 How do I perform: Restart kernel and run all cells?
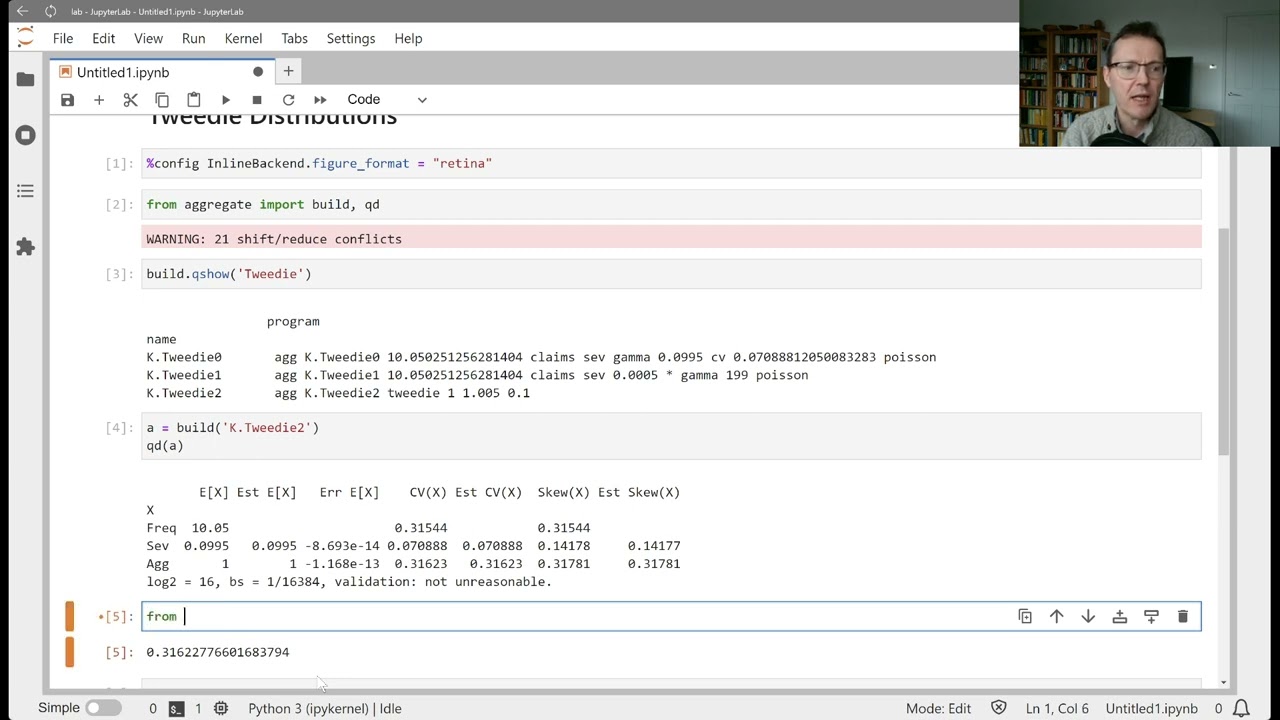pyautogui.click(x=320, y=100)
